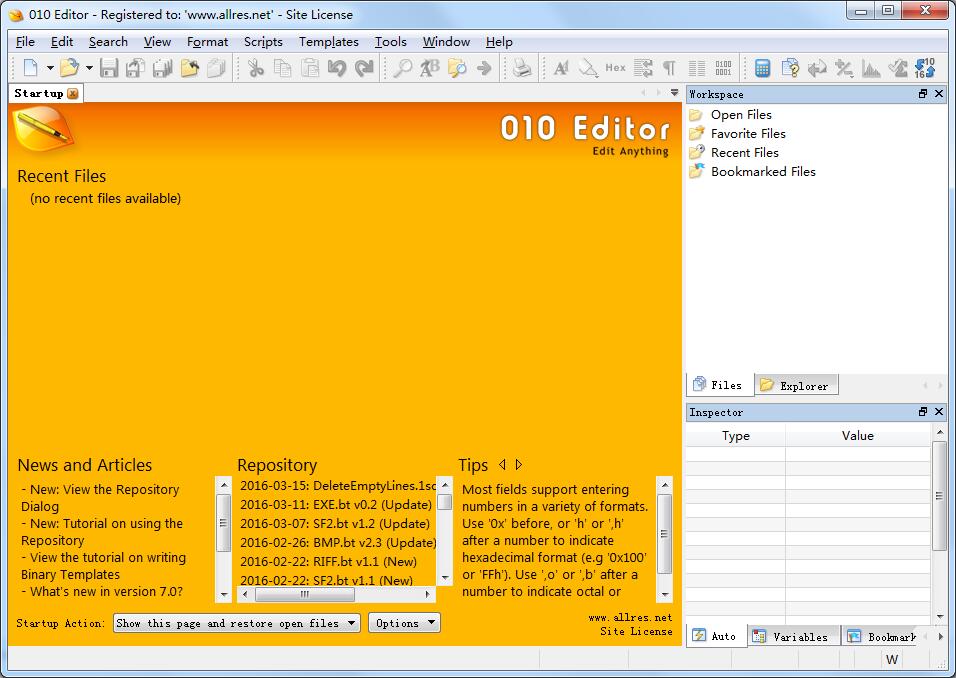Open the New file dropdown arrow
This screenshot has width=956, height=678.
click(50, 68)
